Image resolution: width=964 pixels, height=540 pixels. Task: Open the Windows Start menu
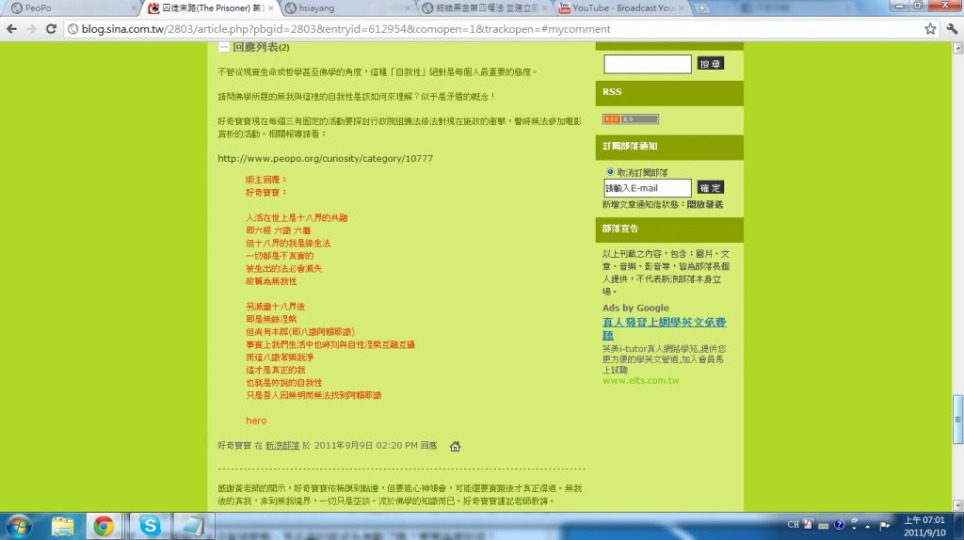pos(19,525)
